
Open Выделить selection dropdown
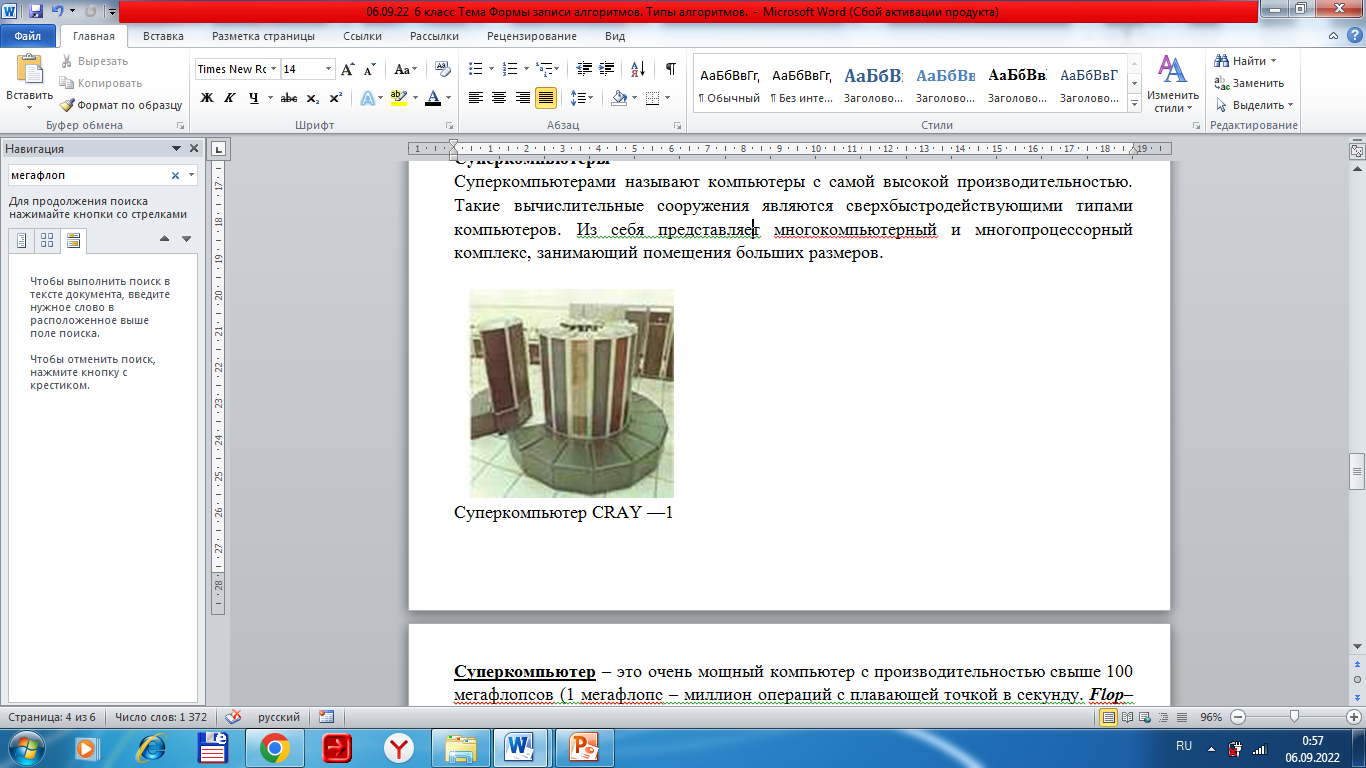click(1254, 105)
